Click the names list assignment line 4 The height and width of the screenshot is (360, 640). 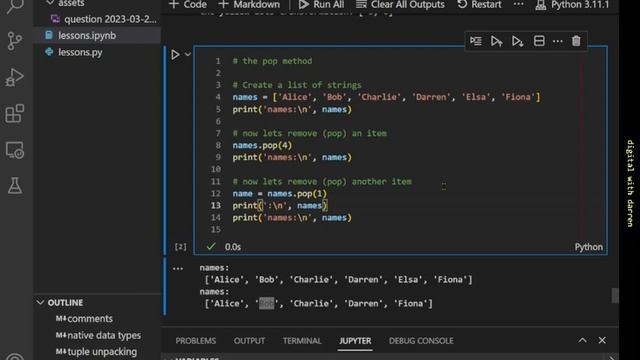point(386,97)
